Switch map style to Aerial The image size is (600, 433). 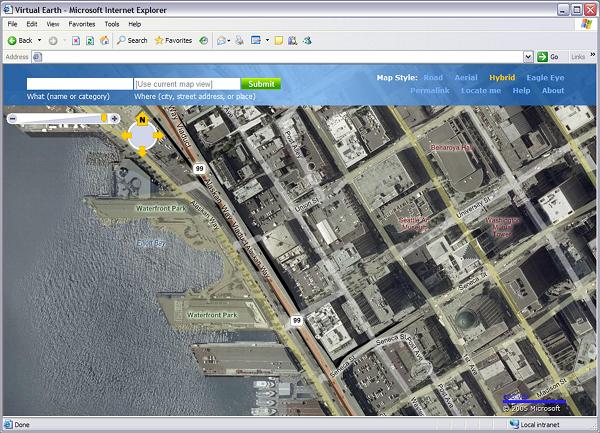[x=466, y=78]
